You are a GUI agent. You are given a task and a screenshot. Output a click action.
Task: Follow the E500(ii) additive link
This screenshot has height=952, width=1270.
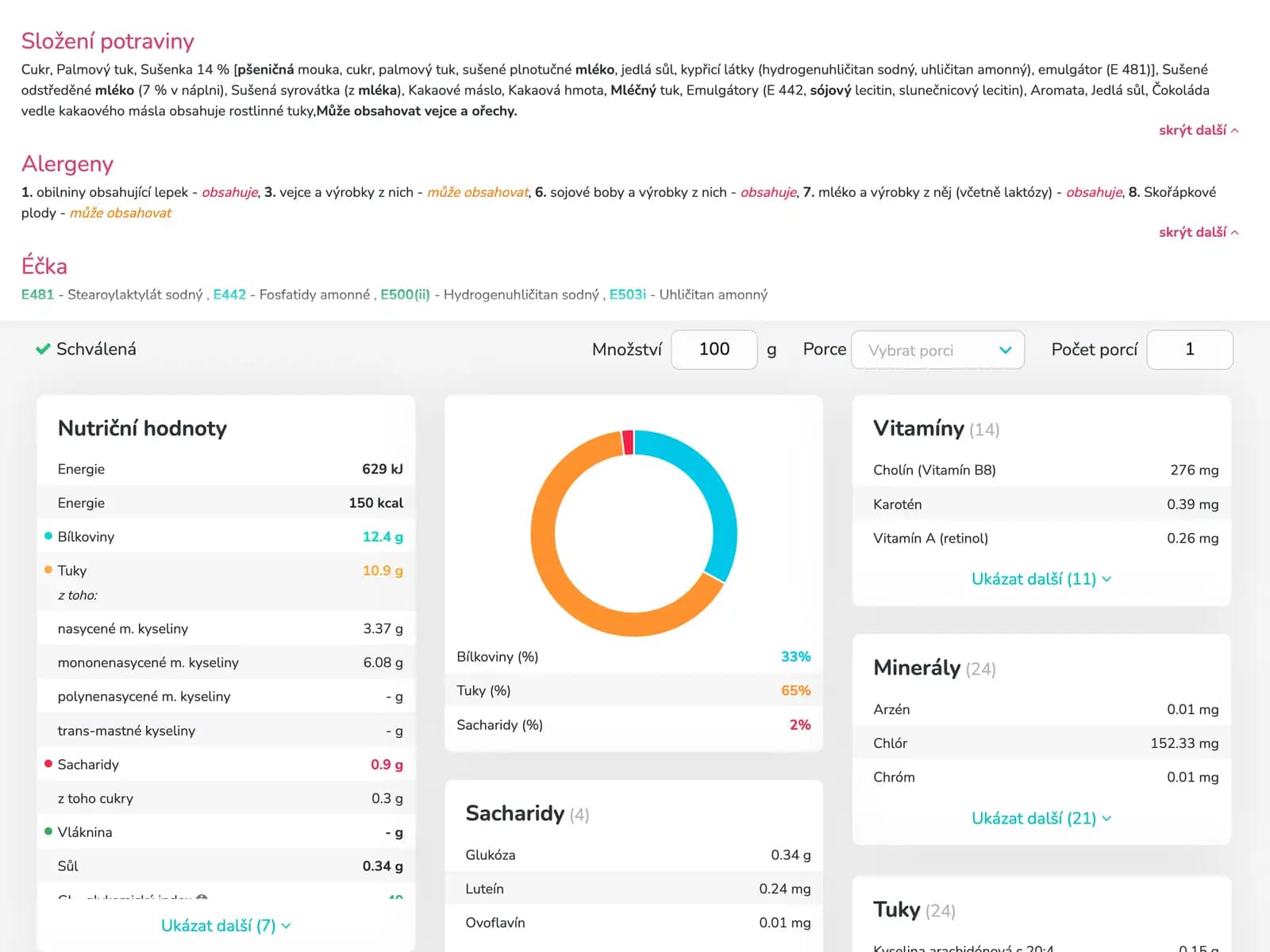405,294
